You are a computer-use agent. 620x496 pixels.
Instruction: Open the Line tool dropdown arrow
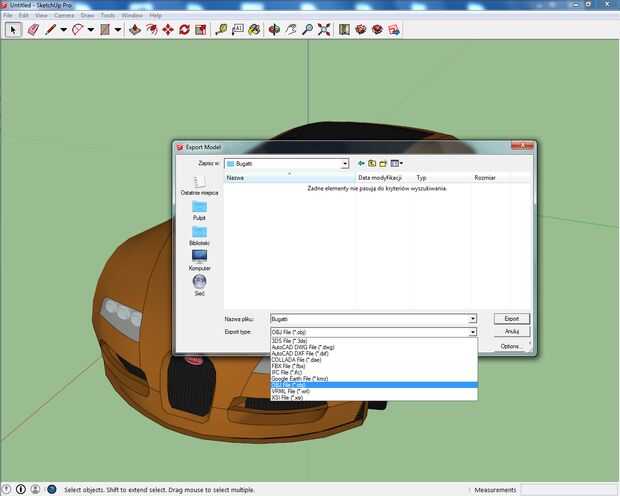point(63,30)
